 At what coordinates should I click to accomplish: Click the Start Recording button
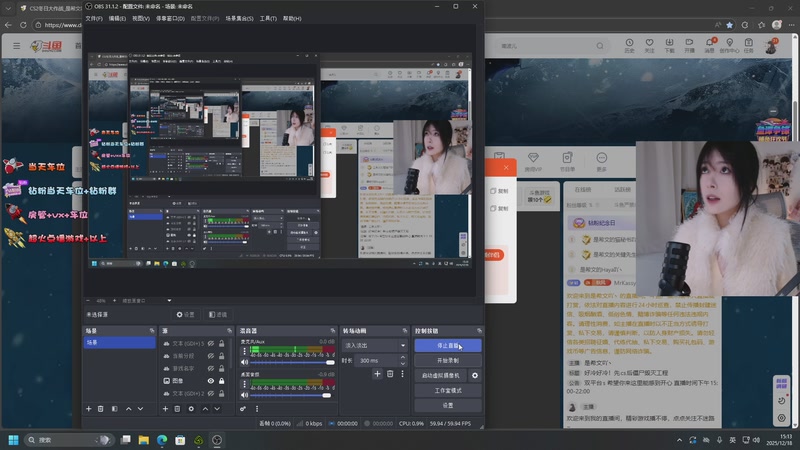[x=448, y=360]
